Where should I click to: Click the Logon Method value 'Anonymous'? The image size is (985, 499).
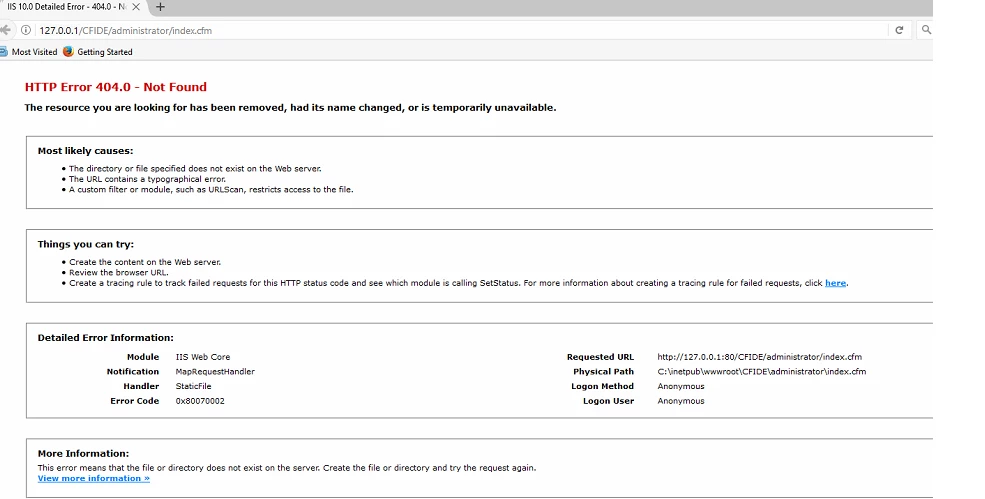pos(681,386)
